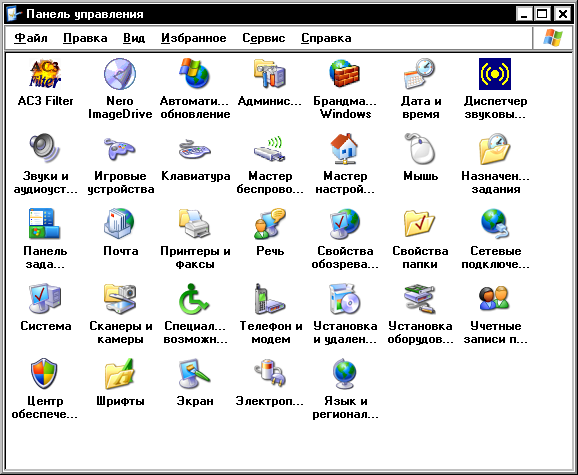Open the Сервис menu
Screen dimensions: 578x475
pyautogui.click(x=264, y=38)
